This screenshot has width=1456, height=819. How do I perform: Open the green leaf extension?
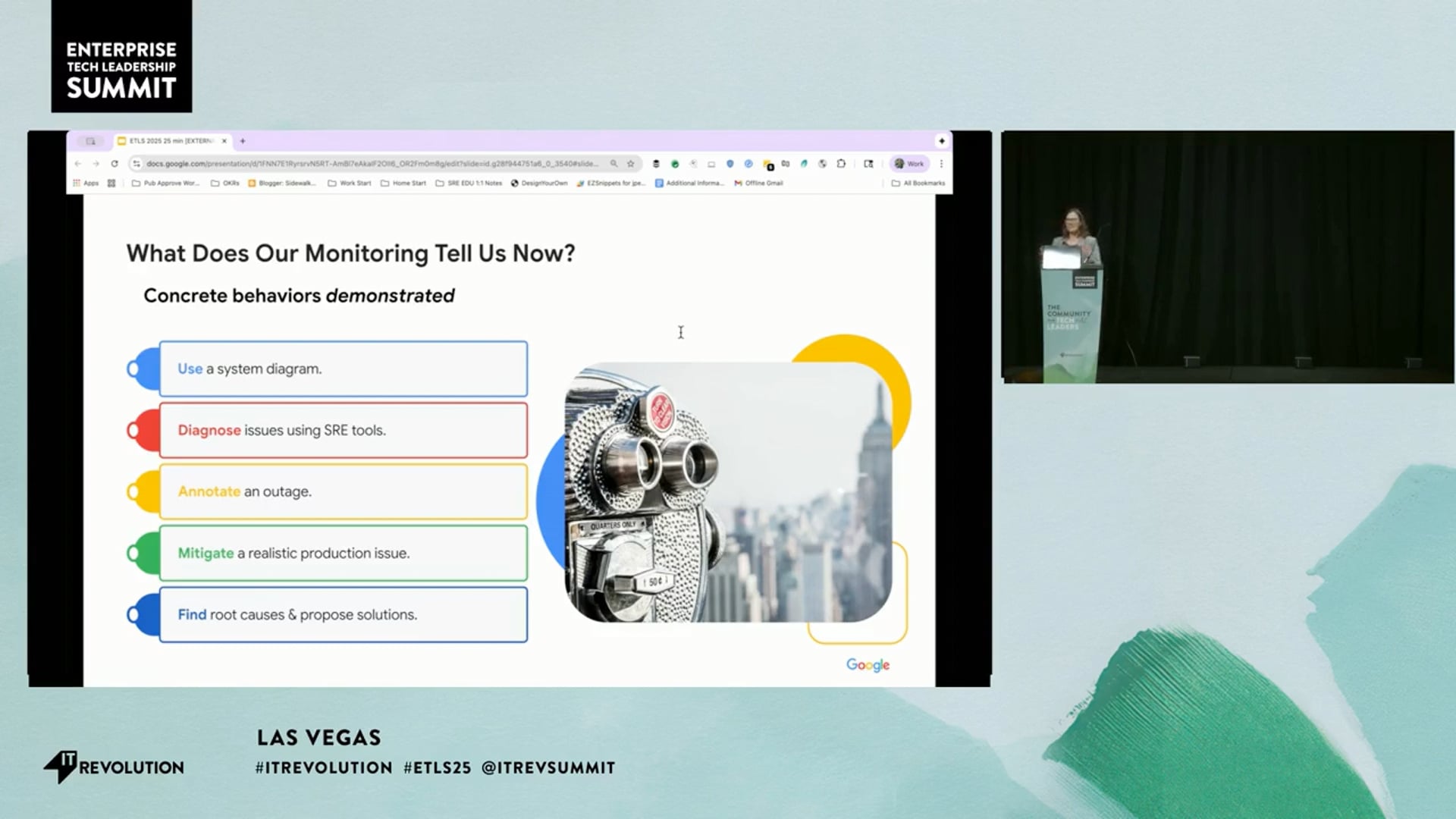coord(804,164)
